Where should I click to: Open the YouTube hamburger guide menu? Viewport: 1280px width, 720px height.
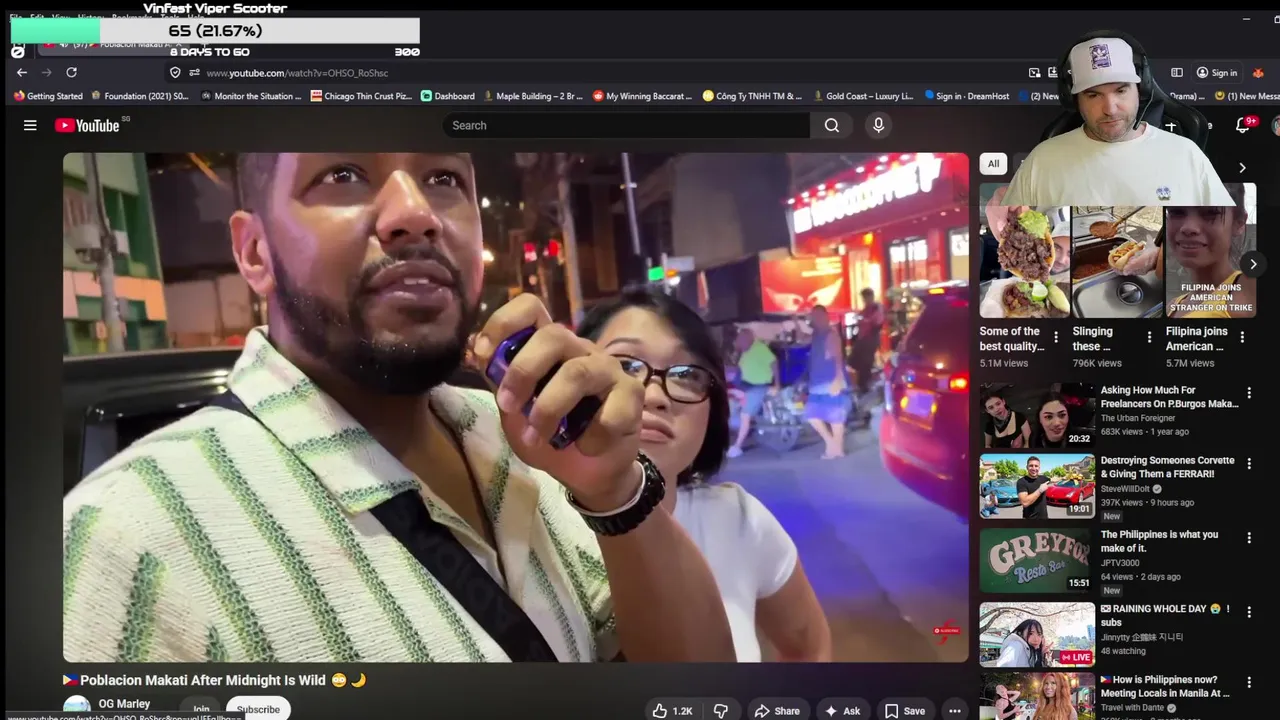30,125
